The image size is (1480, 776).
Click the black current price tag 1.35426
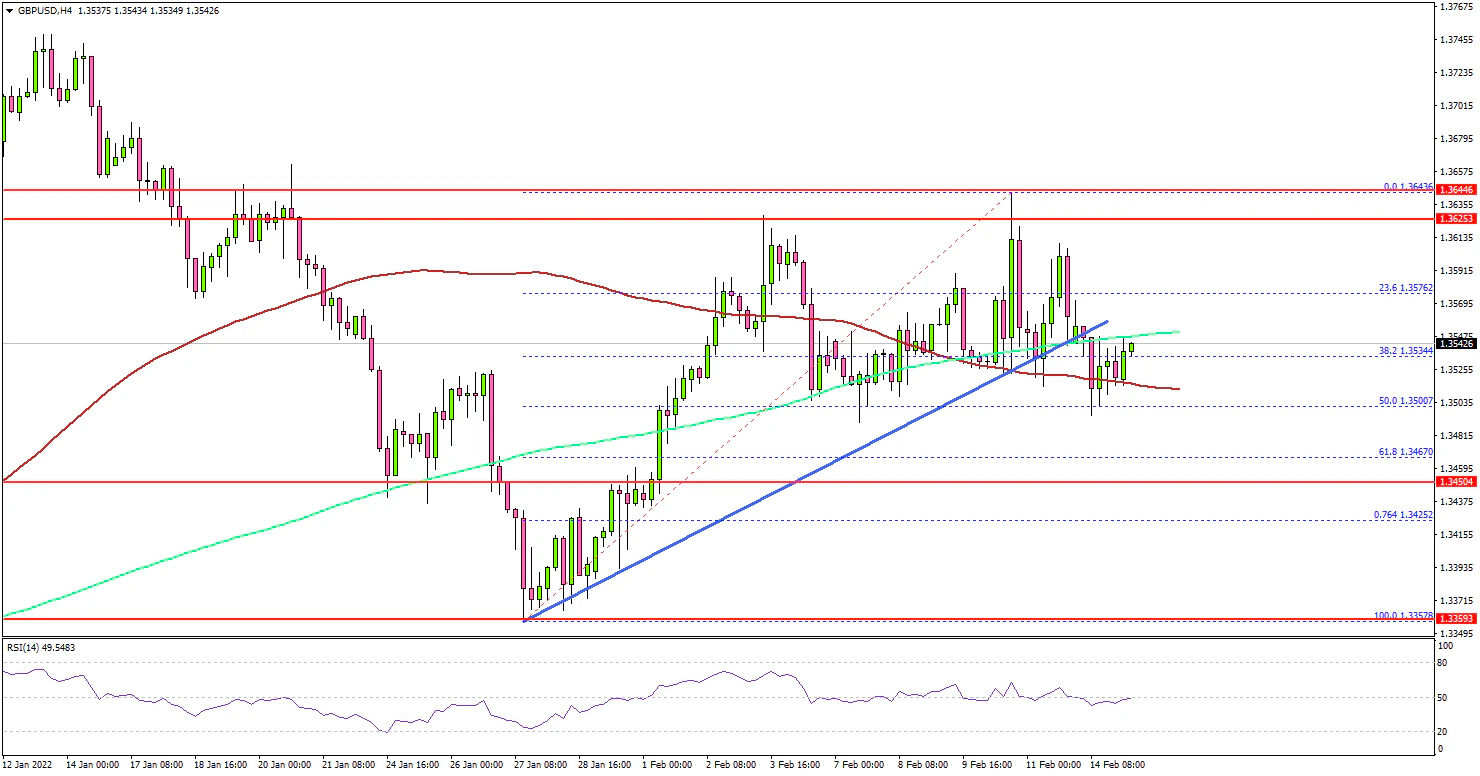1454,344
